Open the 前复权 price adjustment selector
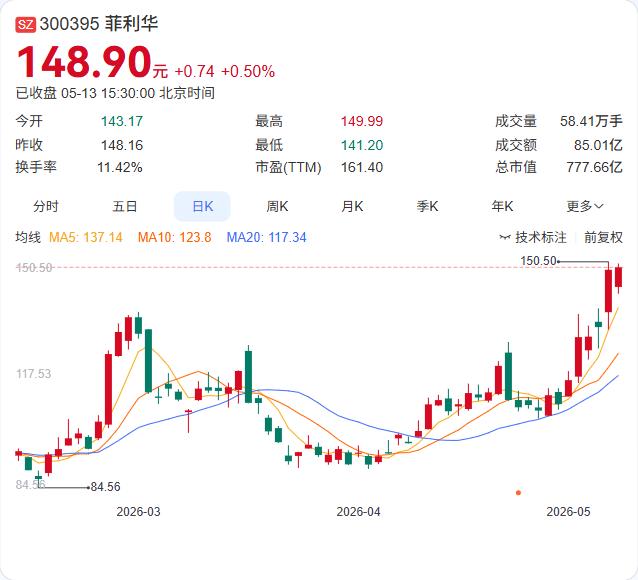The width and height of the screenshot is (638, 580). [x=603, y=237]
